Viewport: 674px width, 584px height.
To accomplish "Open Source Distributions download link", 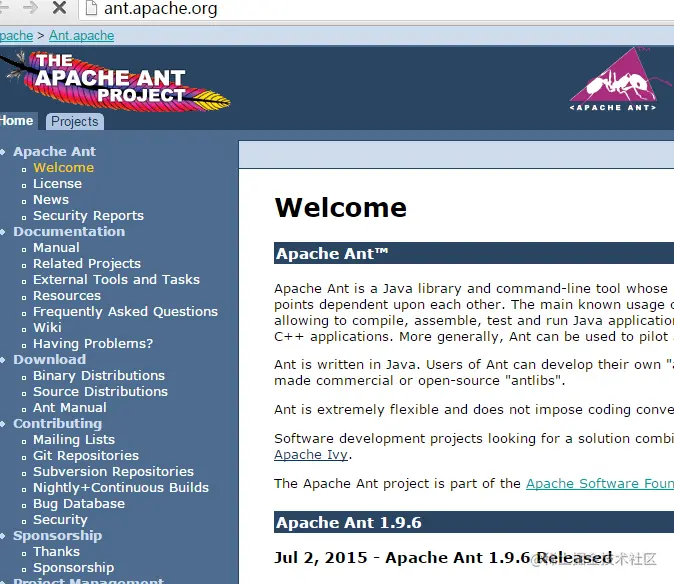I will click(101, 391).
